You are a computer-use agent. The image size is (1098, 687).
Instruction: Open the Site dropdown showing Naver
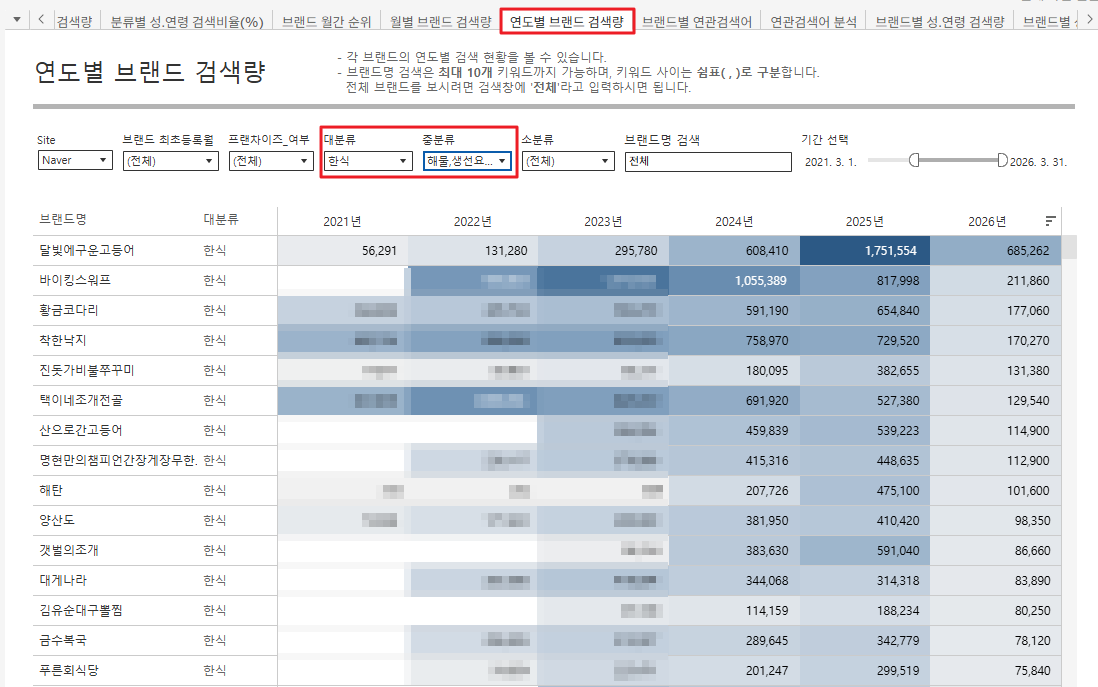pyautogui.click(x=76, y=161)
